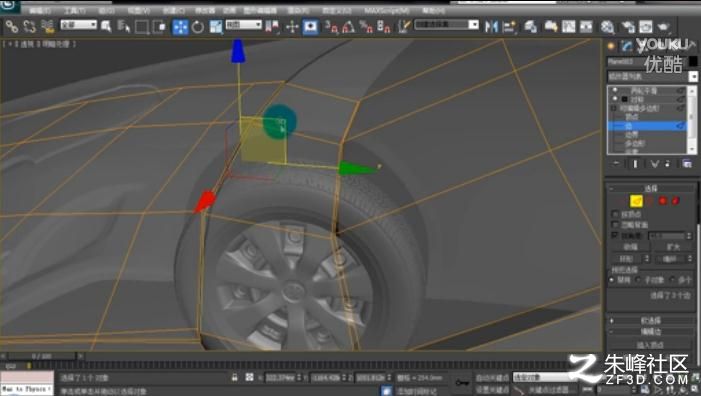701x396 pixels.
Task: Click the Ring selection button
Action: click(627, 259)
